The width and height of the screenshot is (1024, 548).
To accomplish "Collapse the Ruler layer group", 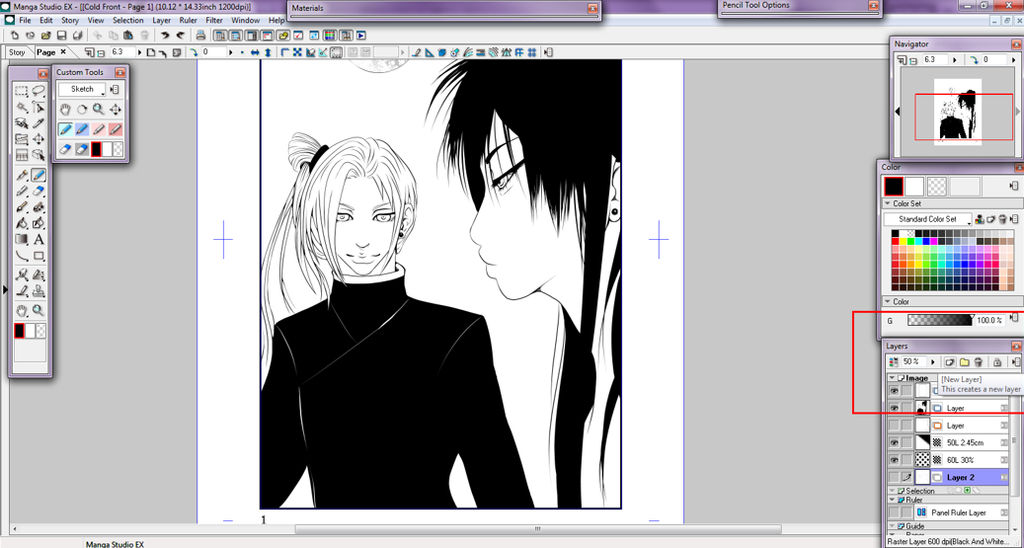I will coord(892,500).
